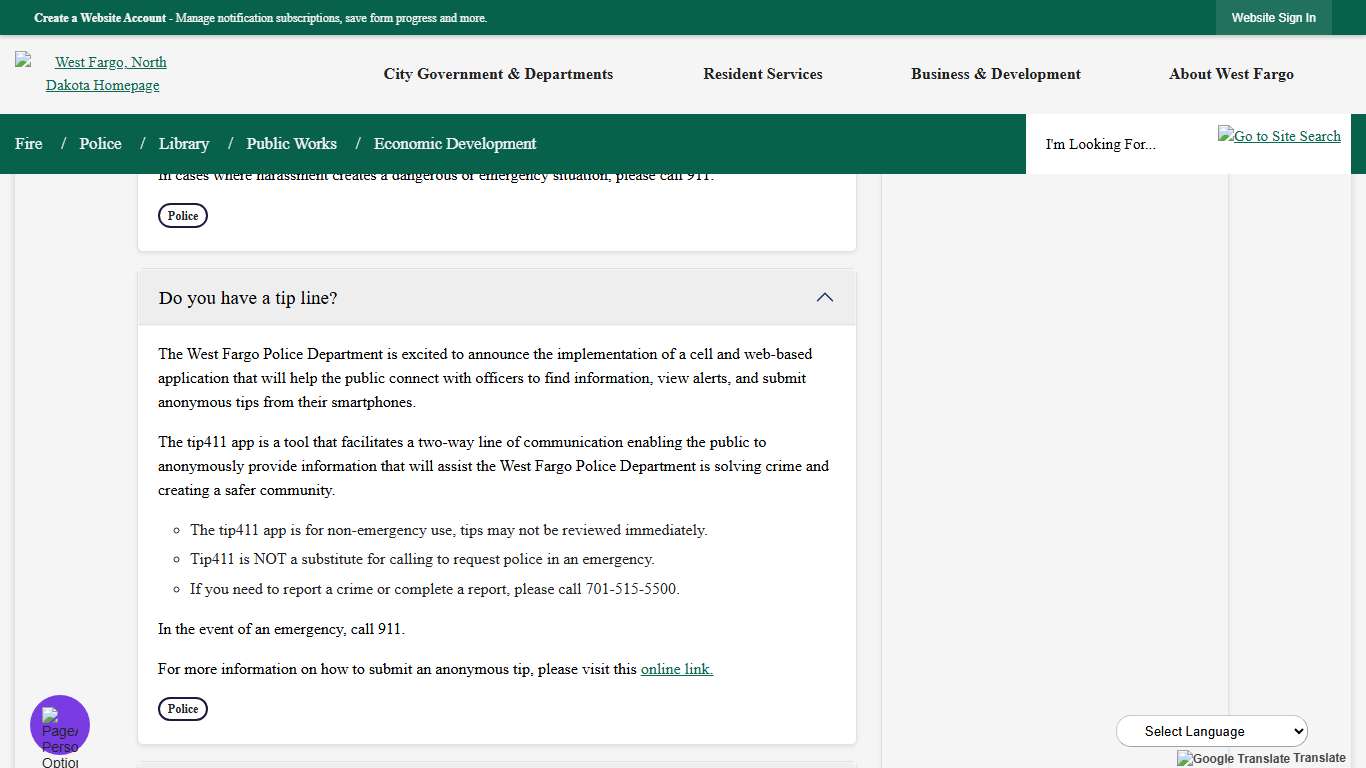Open Go to Site Search
Screen dimensions: 1366x768
click(1279, 136)
